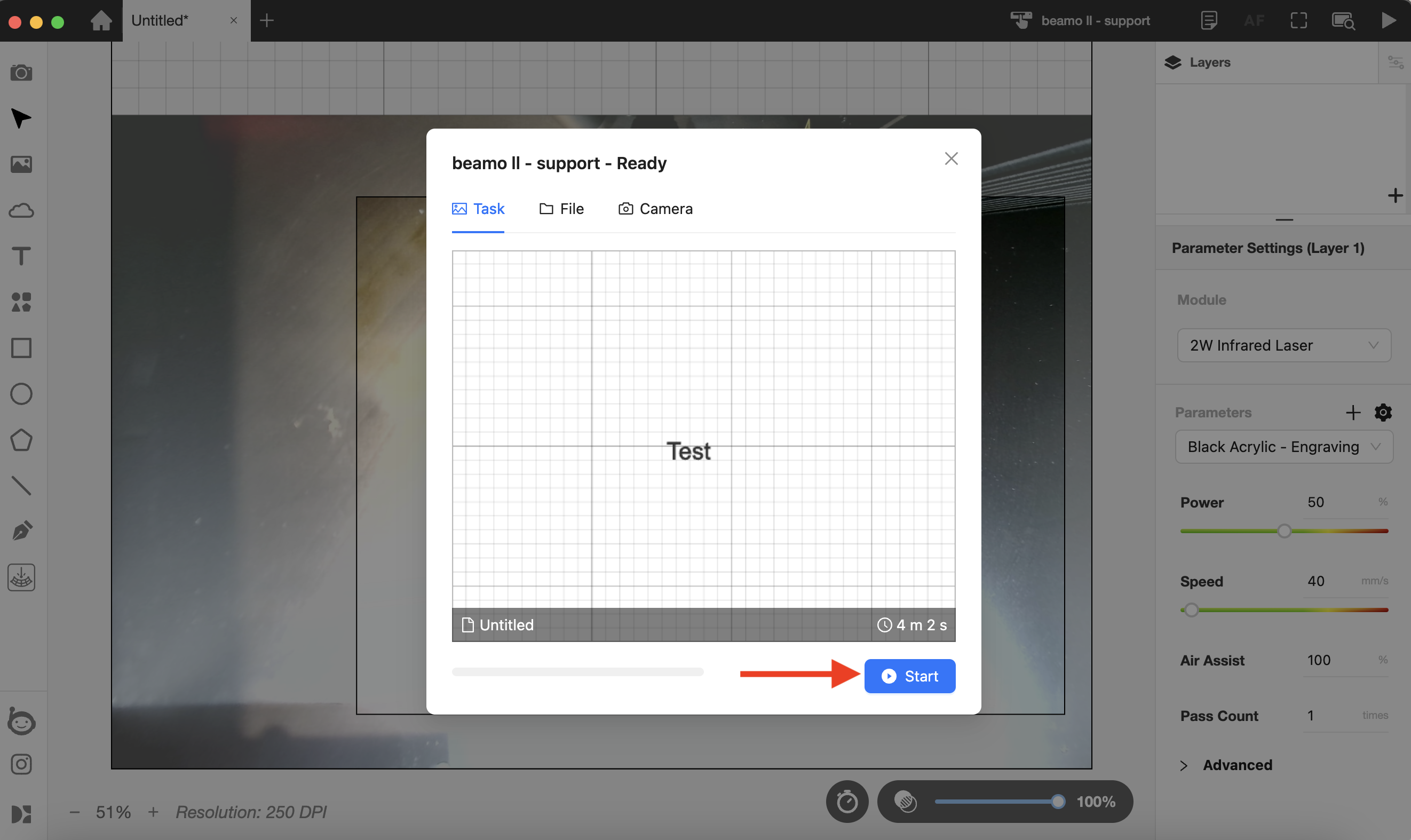Image resolution: width=1411 pixels, height=840 pixels.
Task: Save parameters with the plus next to Parameters
Action: pos(1353,413)
